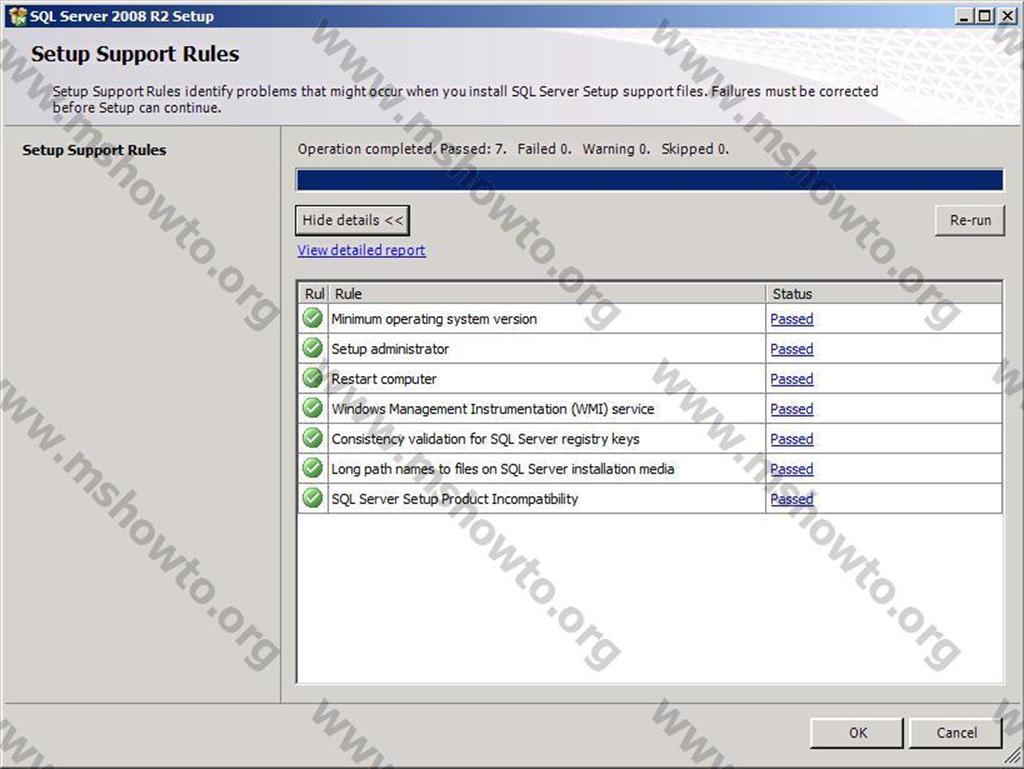Viewport: 1024px width, 769px height.
Task: Click the narrow 'Rul' icon column header
Action: (313, 294)
